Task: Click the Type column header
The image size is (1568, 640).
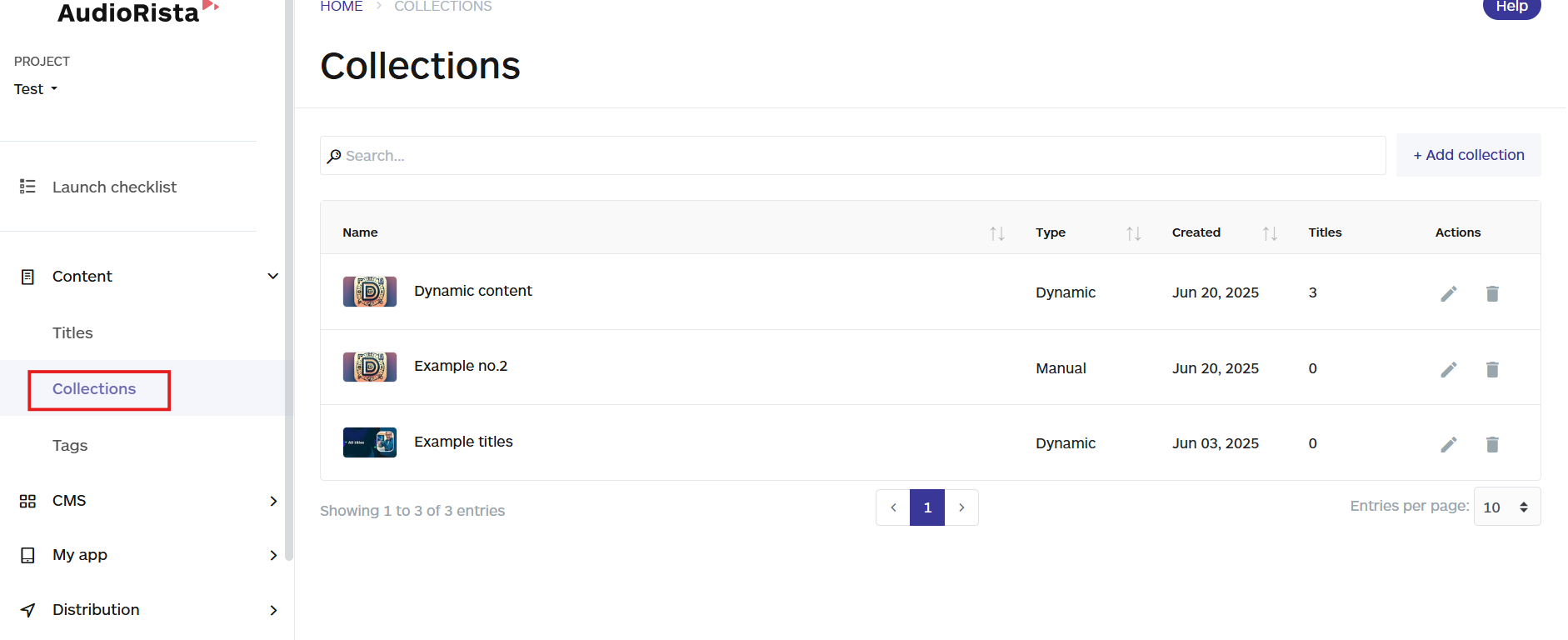Action: coord(1051,232)
